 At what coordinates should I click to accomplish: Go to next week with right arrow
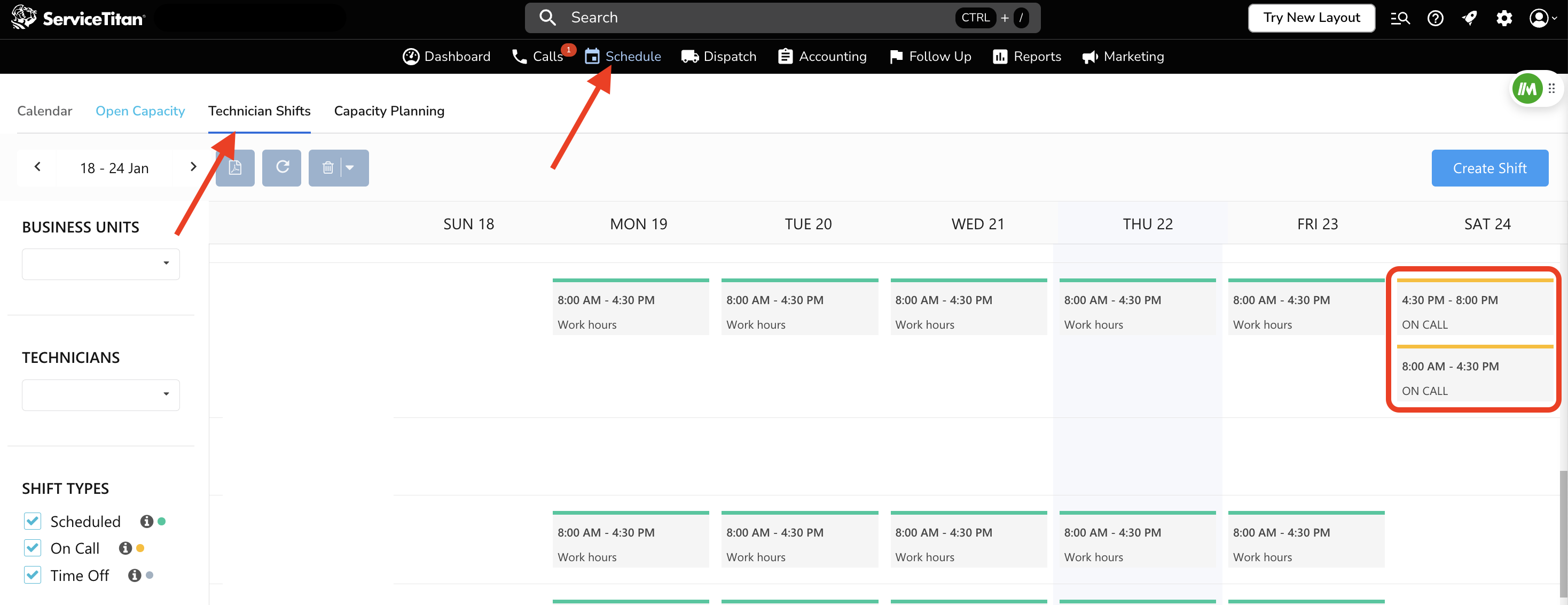pyautogui.click(x=193, y=167)
